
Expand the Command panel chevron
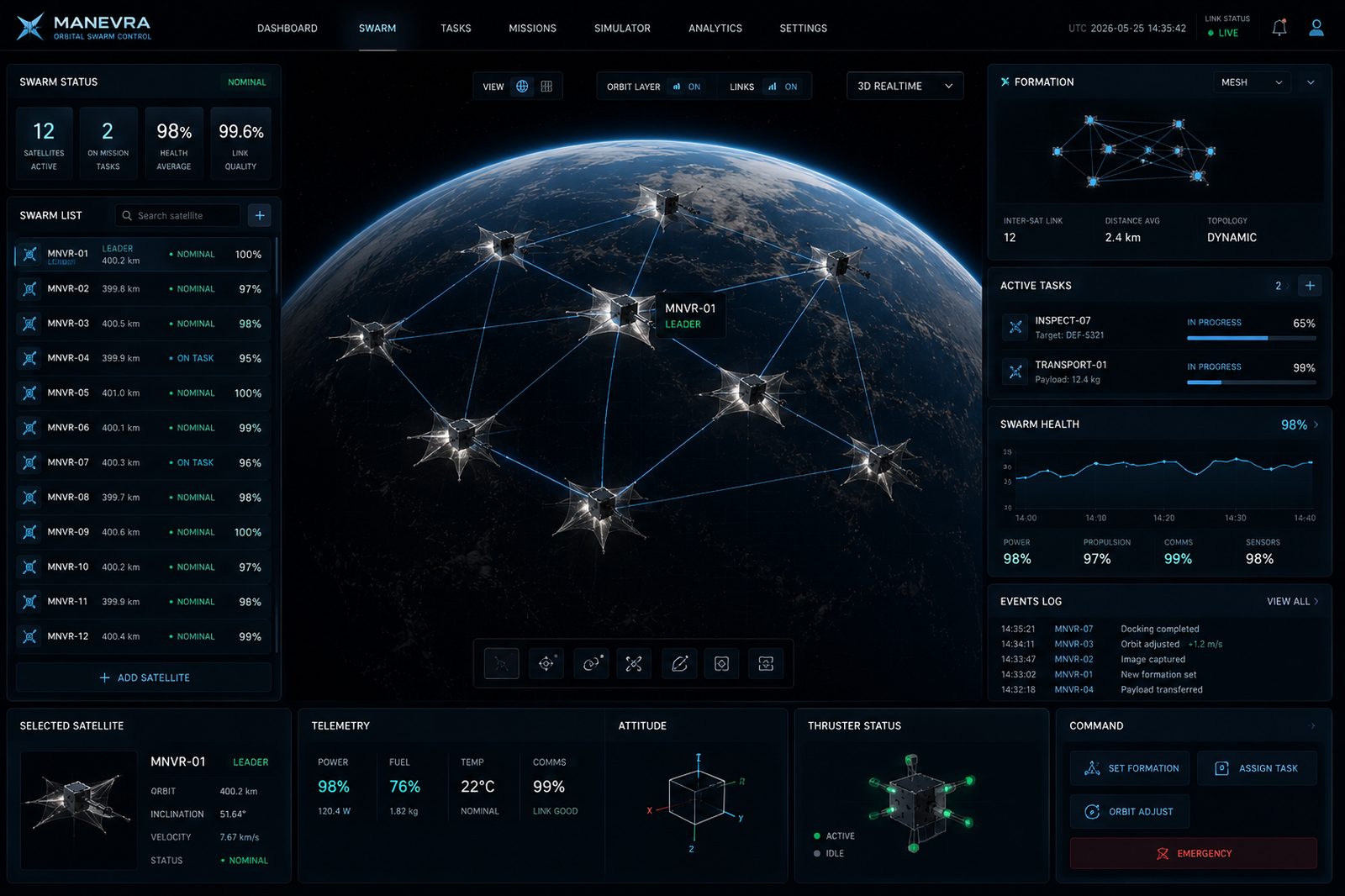1312,725
